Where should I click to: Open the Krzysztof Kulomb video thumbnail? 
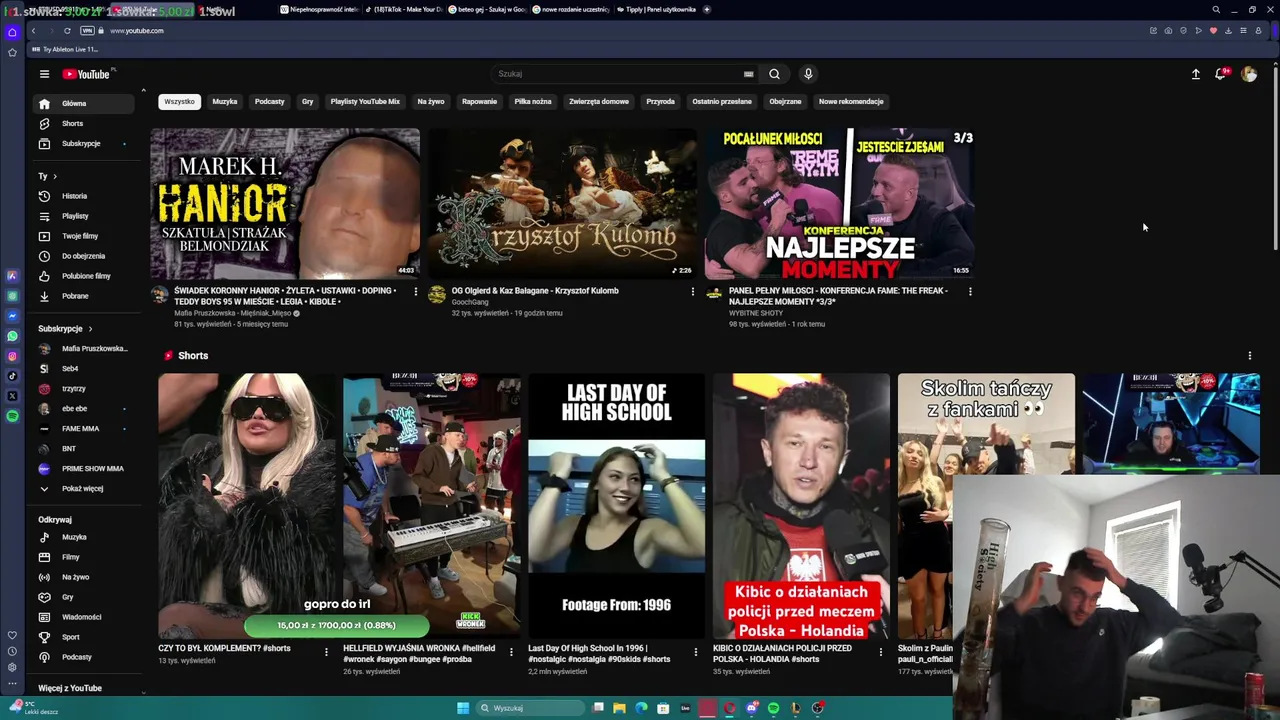(562, 203)
